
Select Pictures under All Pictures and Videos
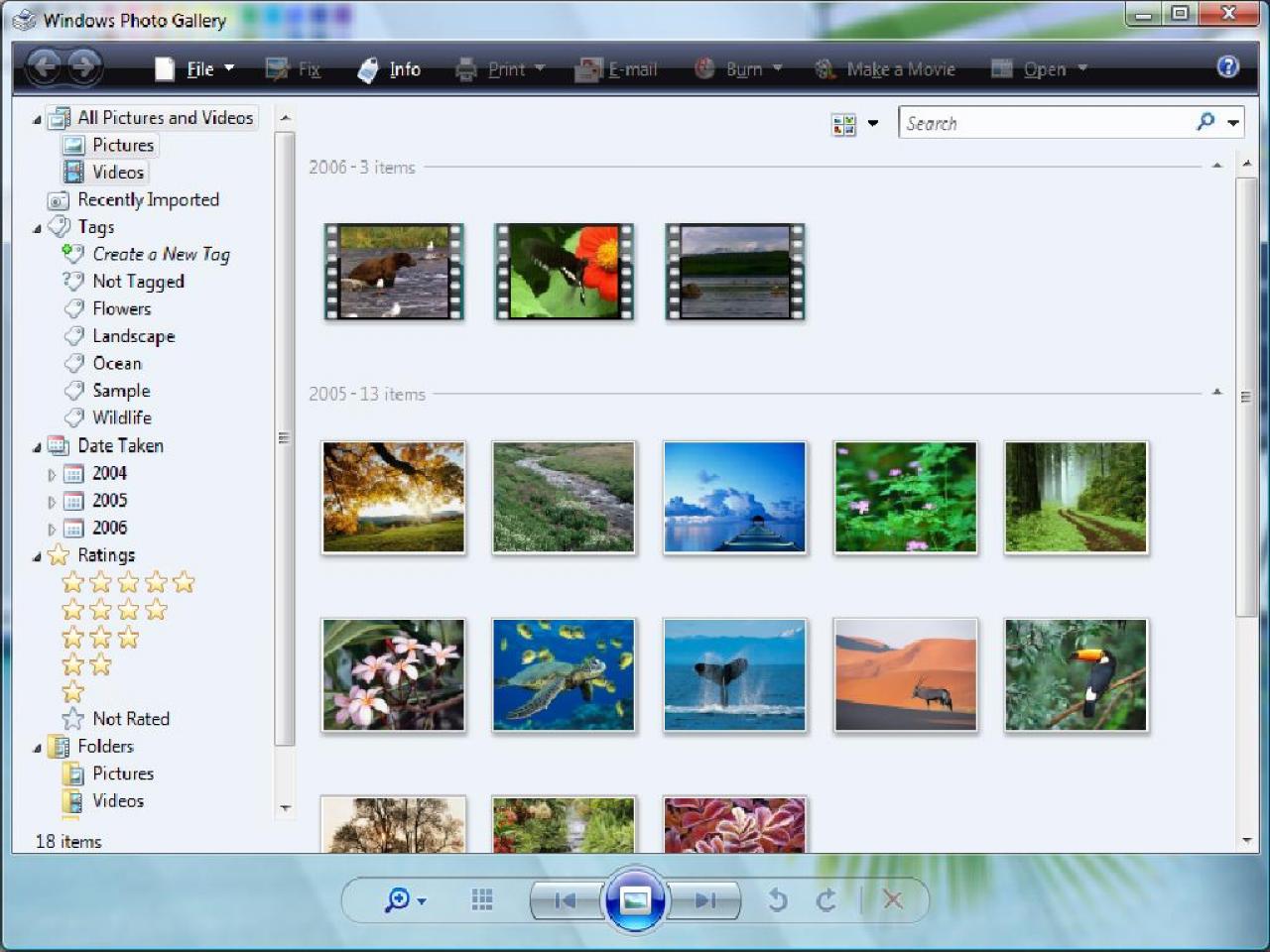pos(109,145)
